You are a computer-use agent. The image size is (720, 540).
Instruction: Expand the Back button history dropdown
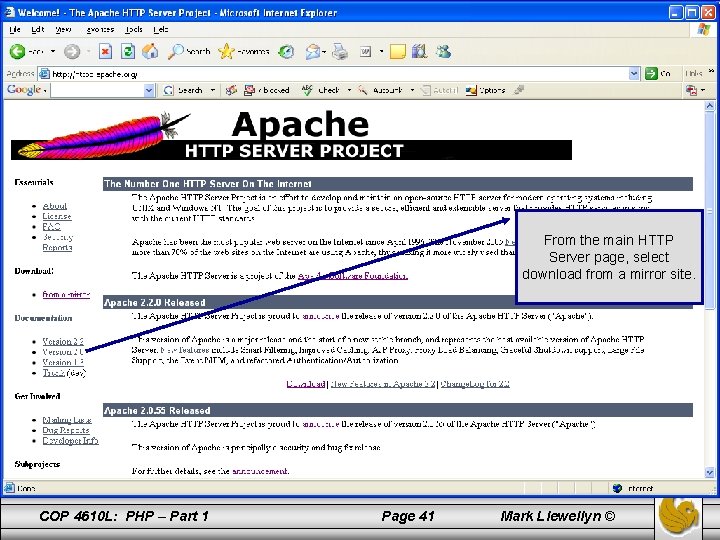[53, 51]
